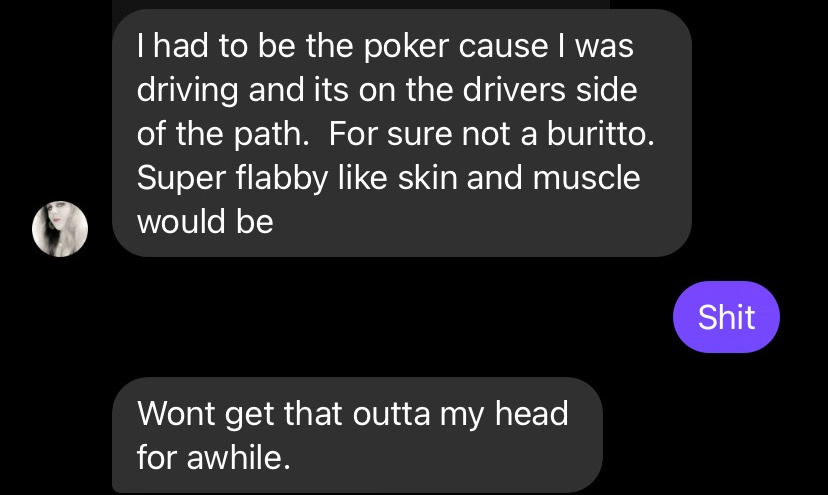The image size is (828, 495).
Task: Click the word "Wont" in the bottom message
Action: pyautogui.click(x=176, y=413)
